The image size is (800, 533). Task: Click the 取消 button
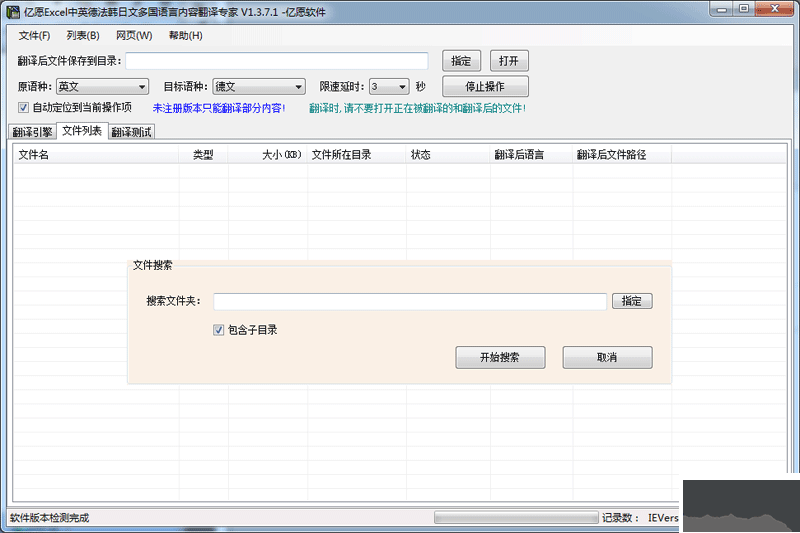[607, 357]
